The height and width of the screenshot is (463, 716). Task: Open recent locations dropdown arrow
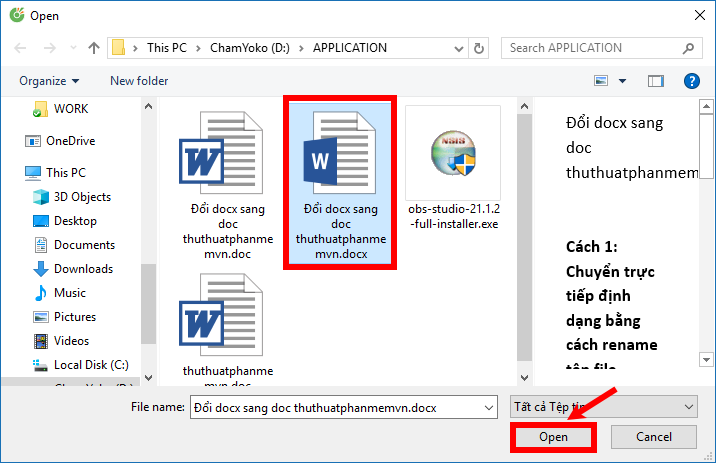point(73,48)
